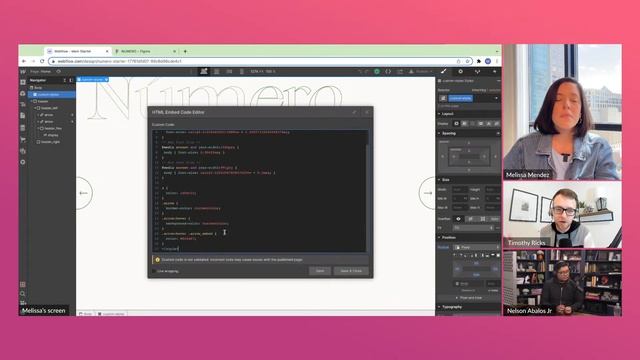The width and height of the screenshot is (640, 360).
Task: Open the Symbols panel
Action: pyautogui.click(x=23, y=93)
